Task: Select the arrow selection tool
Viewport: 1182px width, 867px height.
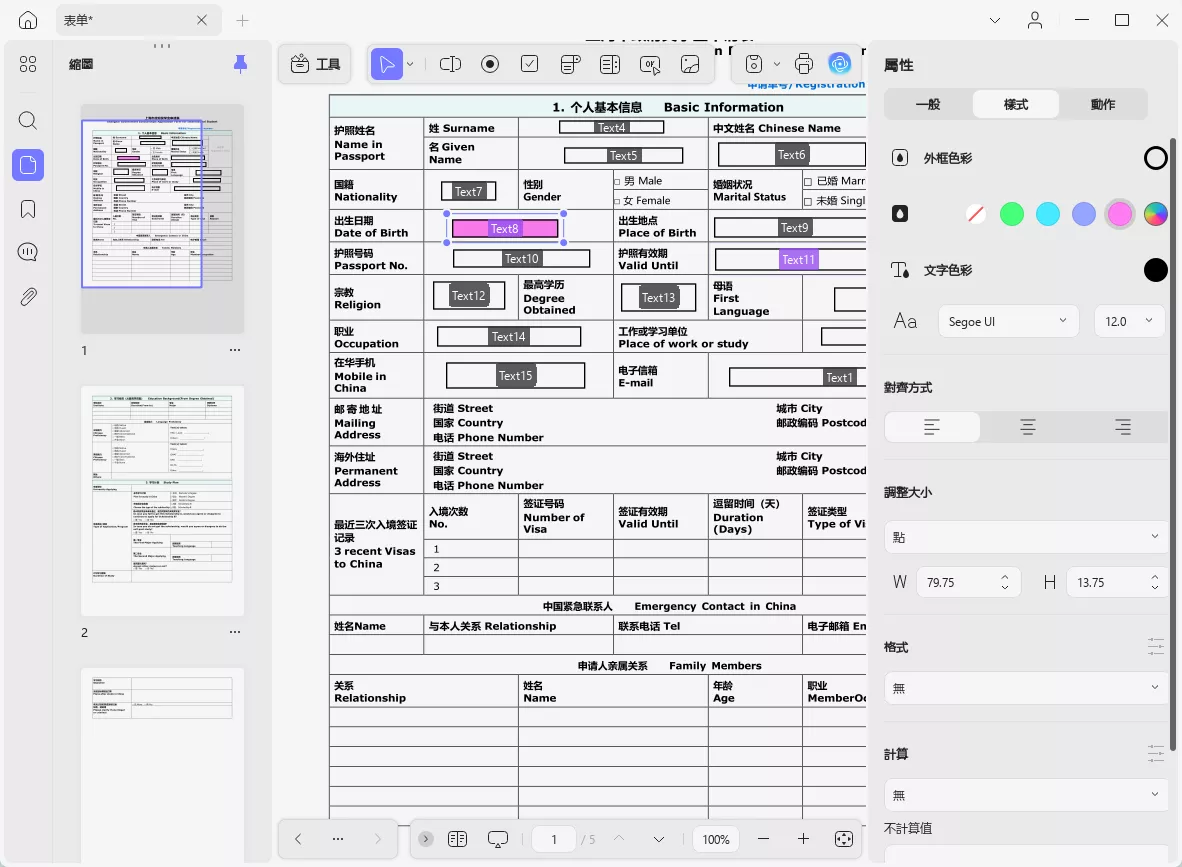Action: (387, 64)
